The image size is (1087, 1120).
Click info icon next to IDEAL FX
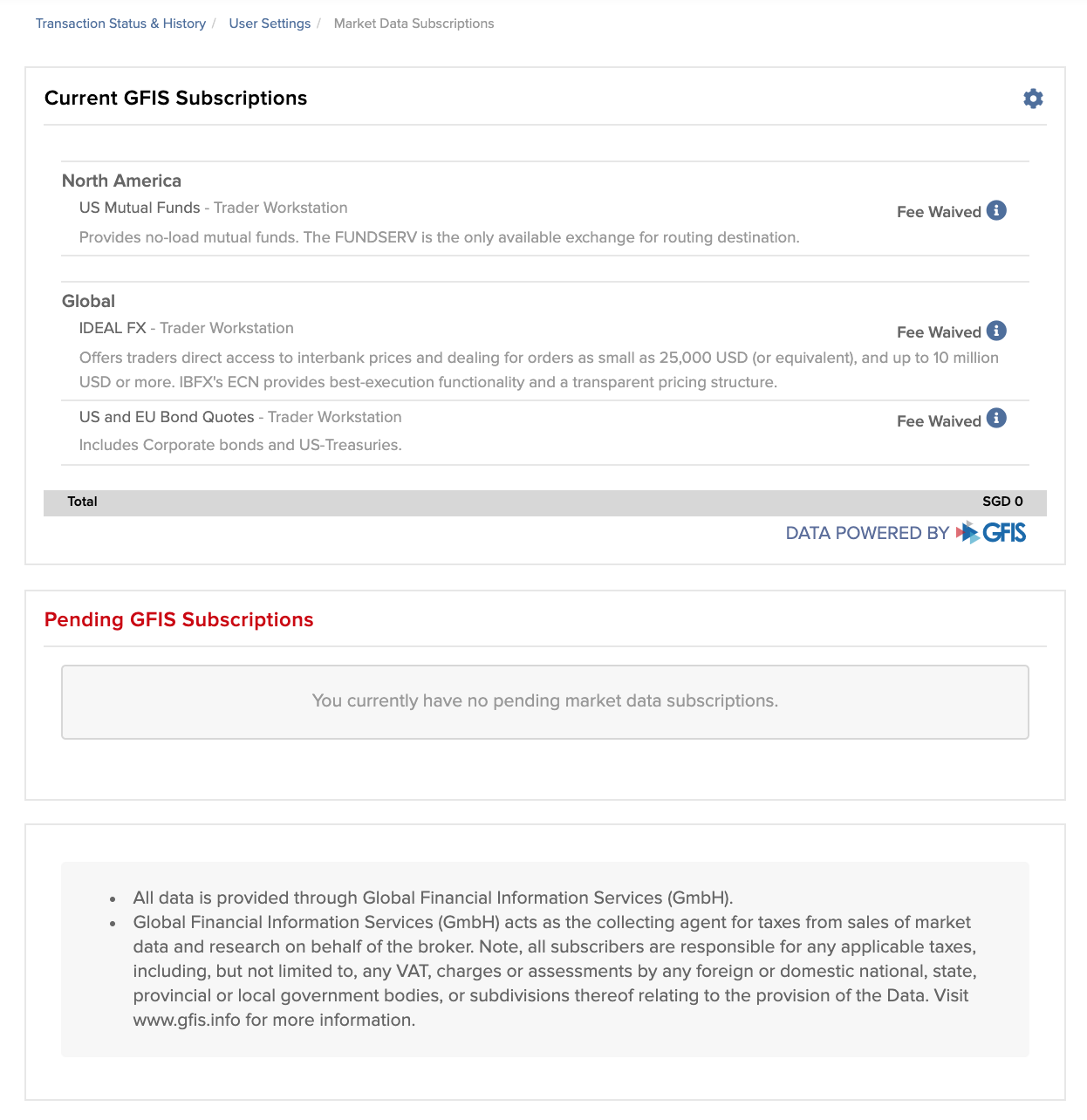[x=996, y=331]
